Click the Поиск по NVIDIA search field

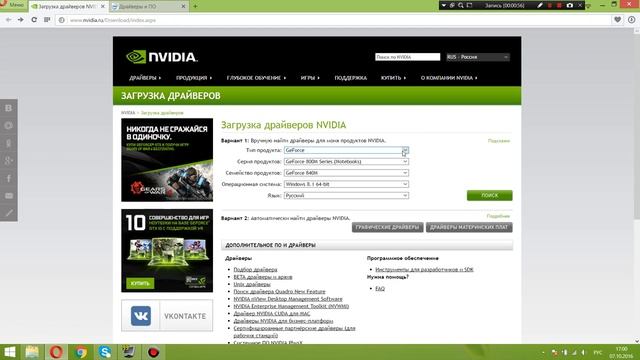tap(407, 57)
